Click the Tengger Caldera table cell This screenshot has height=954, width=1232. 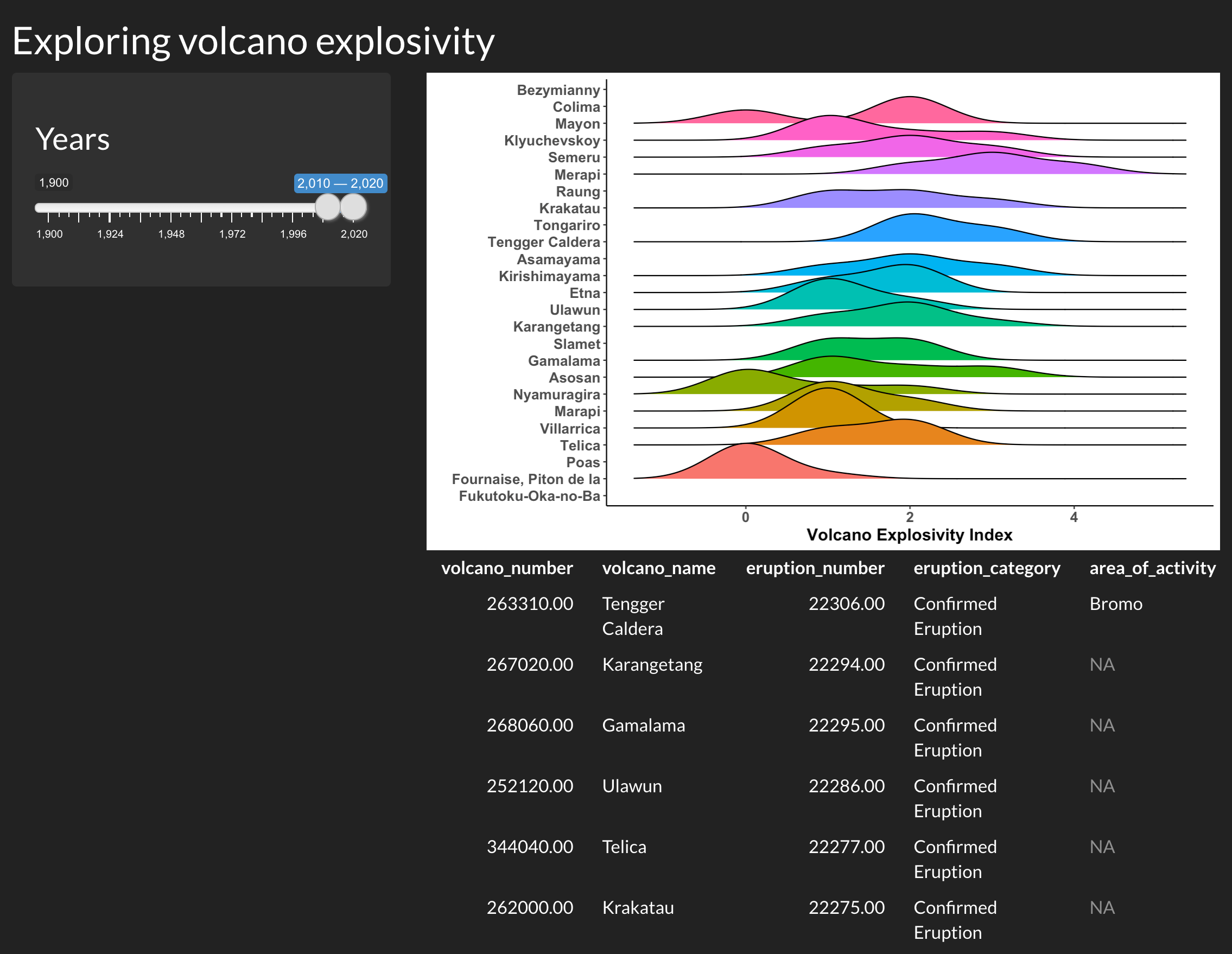coord(633,616)
